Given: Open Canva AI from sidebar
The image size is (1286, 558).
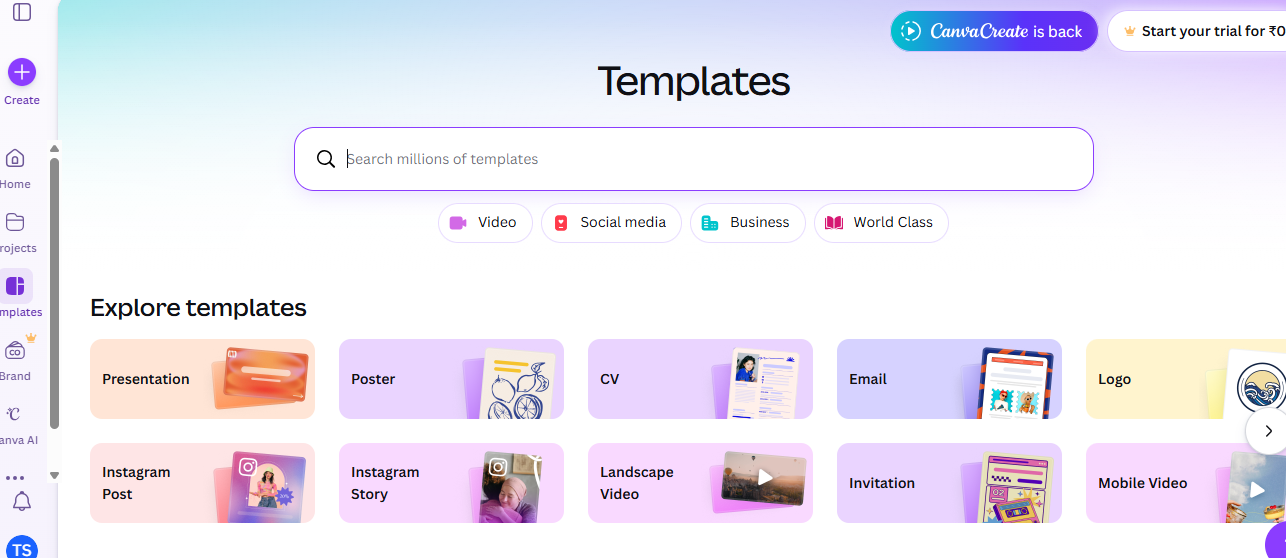Looking at the screenshot, I should [x=14, y=414].
